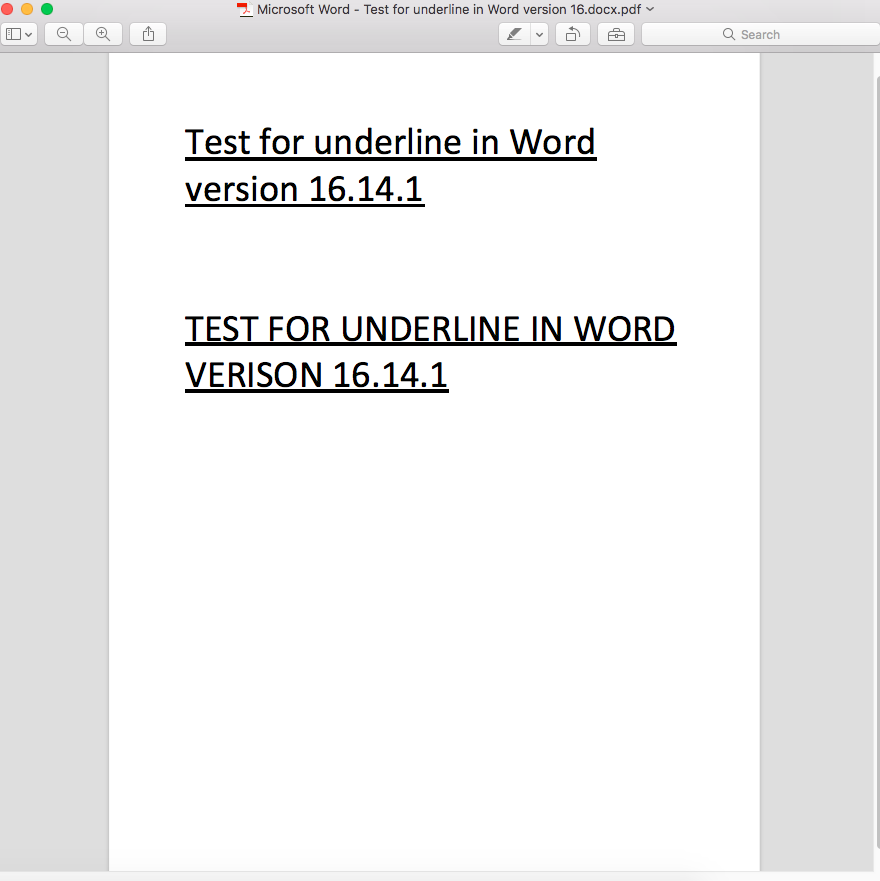Minimize the Preview window

coord(27,9)
